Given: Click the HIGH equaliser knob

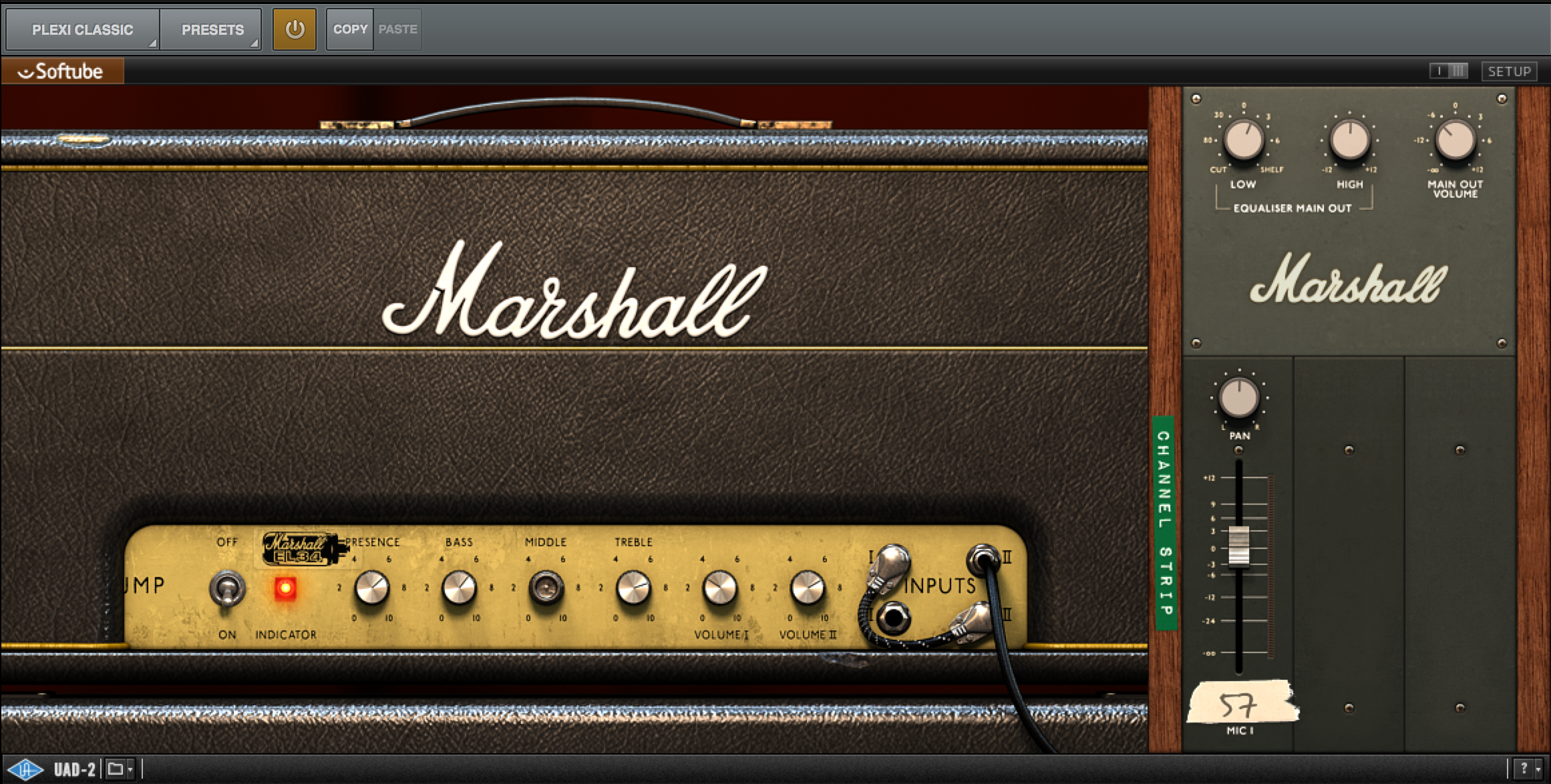Looking at the screenshot, I should 1349,140.
